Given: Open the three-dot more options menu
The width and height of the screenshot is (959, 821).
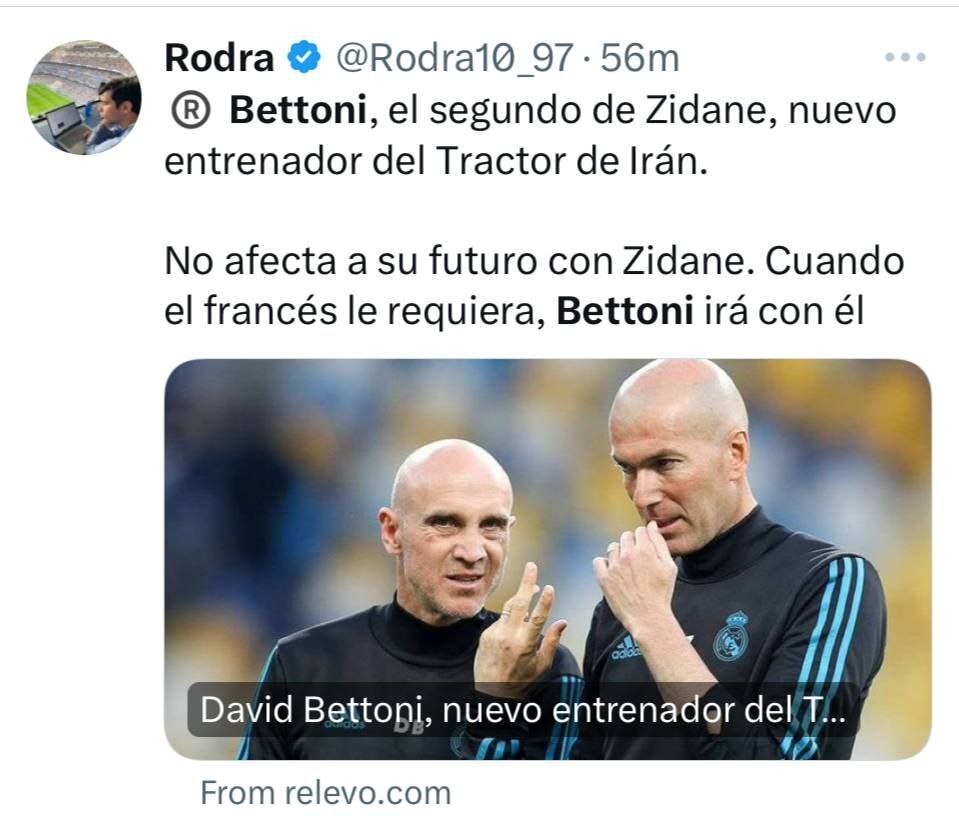Looking at the screenshot, I should click(905, 58).
